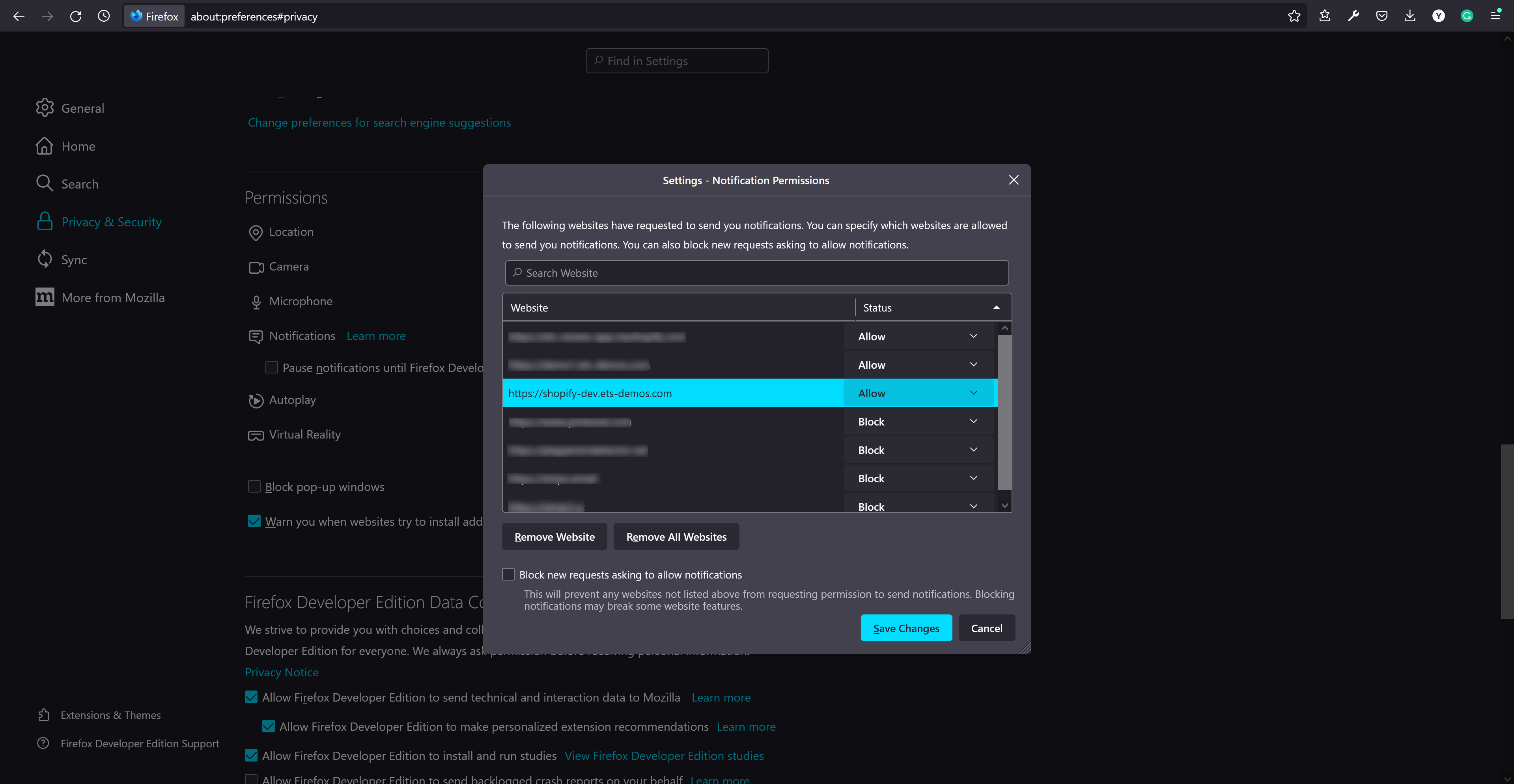Open the Grammarly extension icon
The height and width of the screenshot is (784, 1514).
1466,17
